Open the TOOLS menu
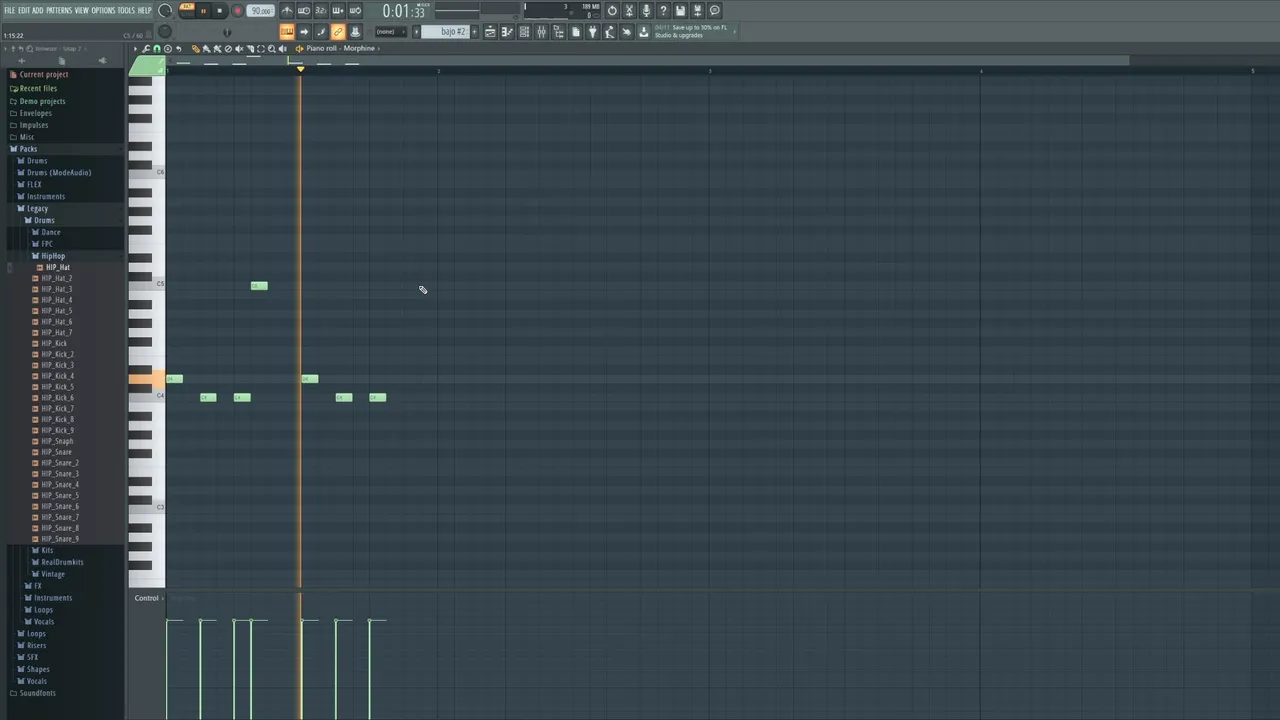 tap(126, 10)
